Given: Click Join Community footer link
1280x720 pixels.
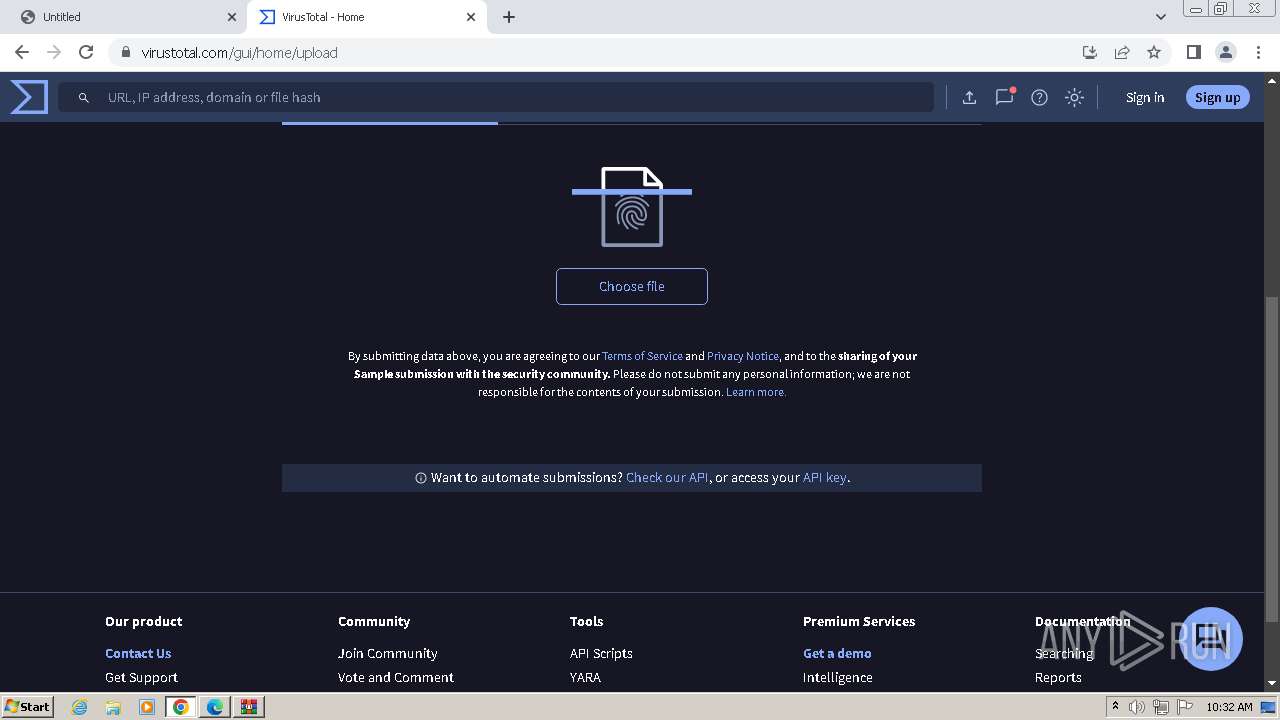Looking at the screenshot, I should point(388,653).
